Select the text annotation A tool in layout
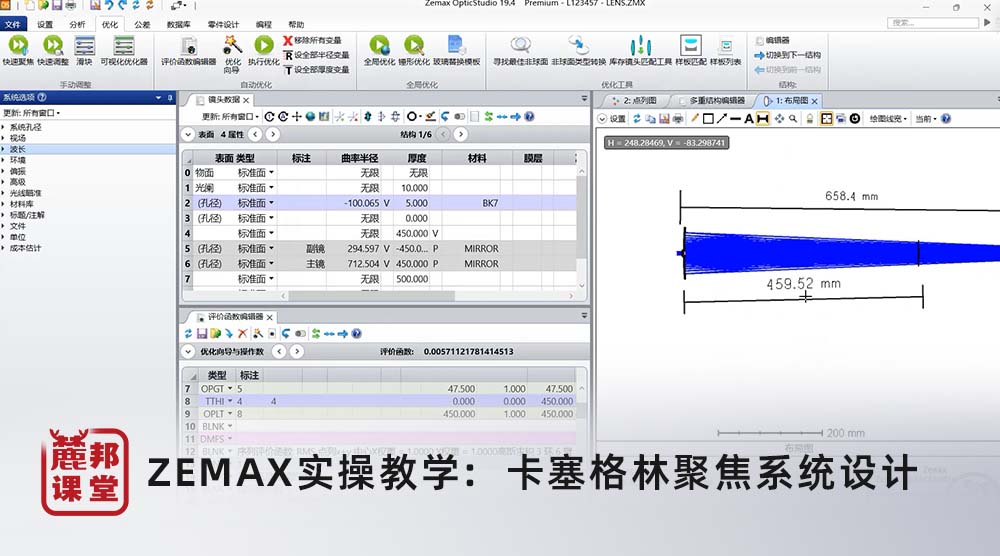1000x556 pixels. pyautogui.click(x=748, y=119)
